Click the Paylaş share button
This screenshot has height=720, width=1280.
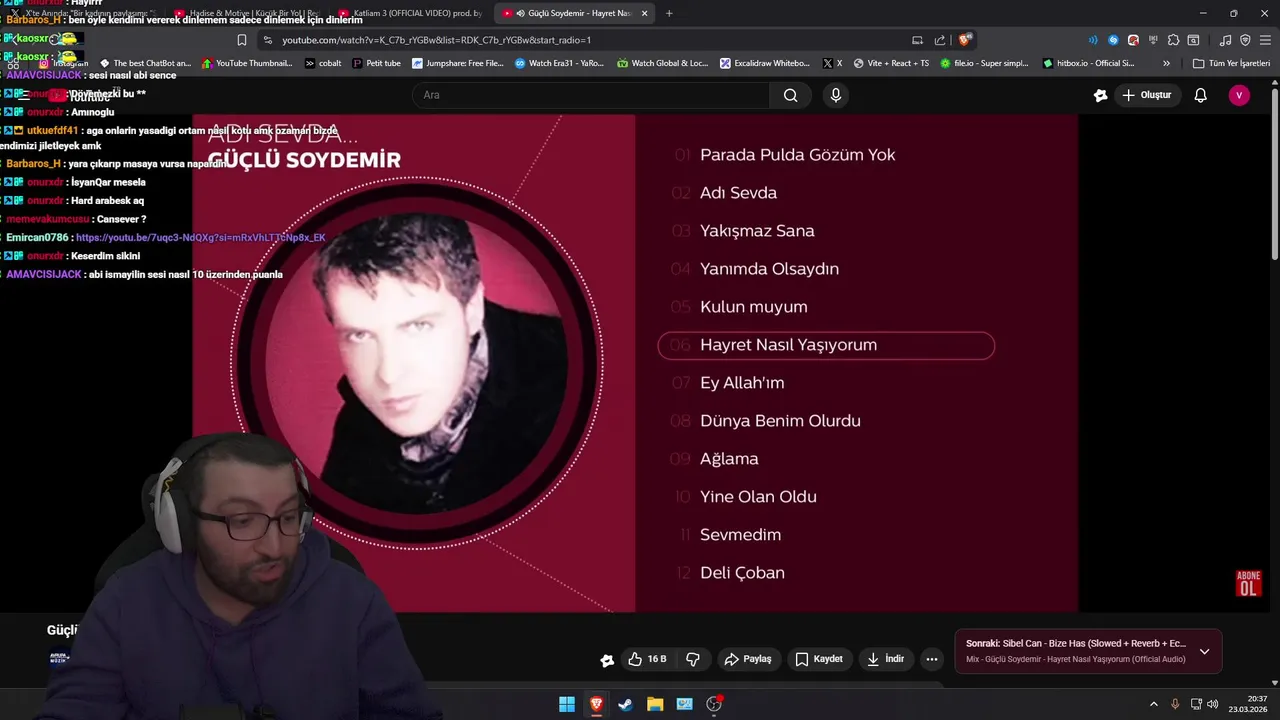748,659
